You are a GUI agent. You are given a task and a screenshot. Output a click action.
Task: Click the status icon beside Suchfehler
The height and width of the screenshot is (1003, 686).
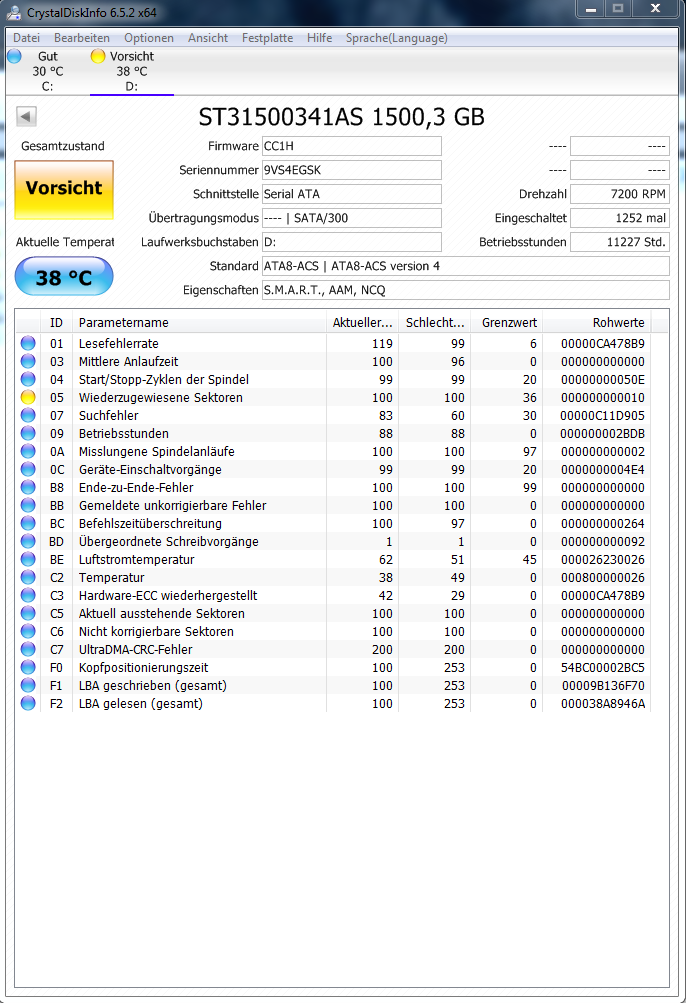[x=28, y=415]
